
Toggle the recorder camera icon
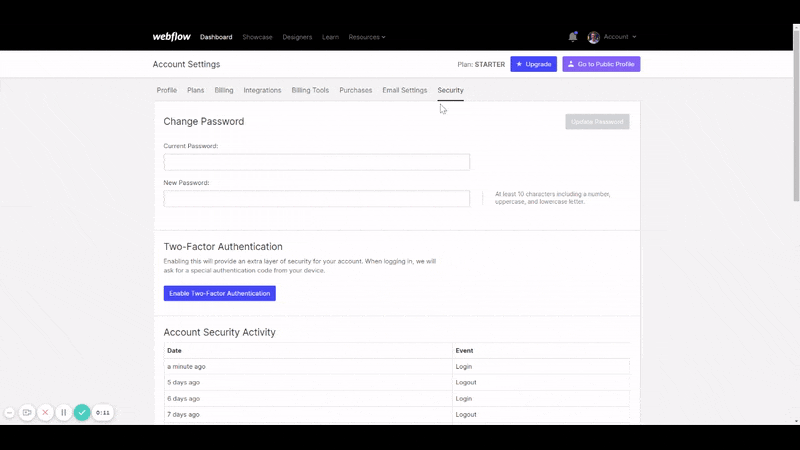point(27,412)
